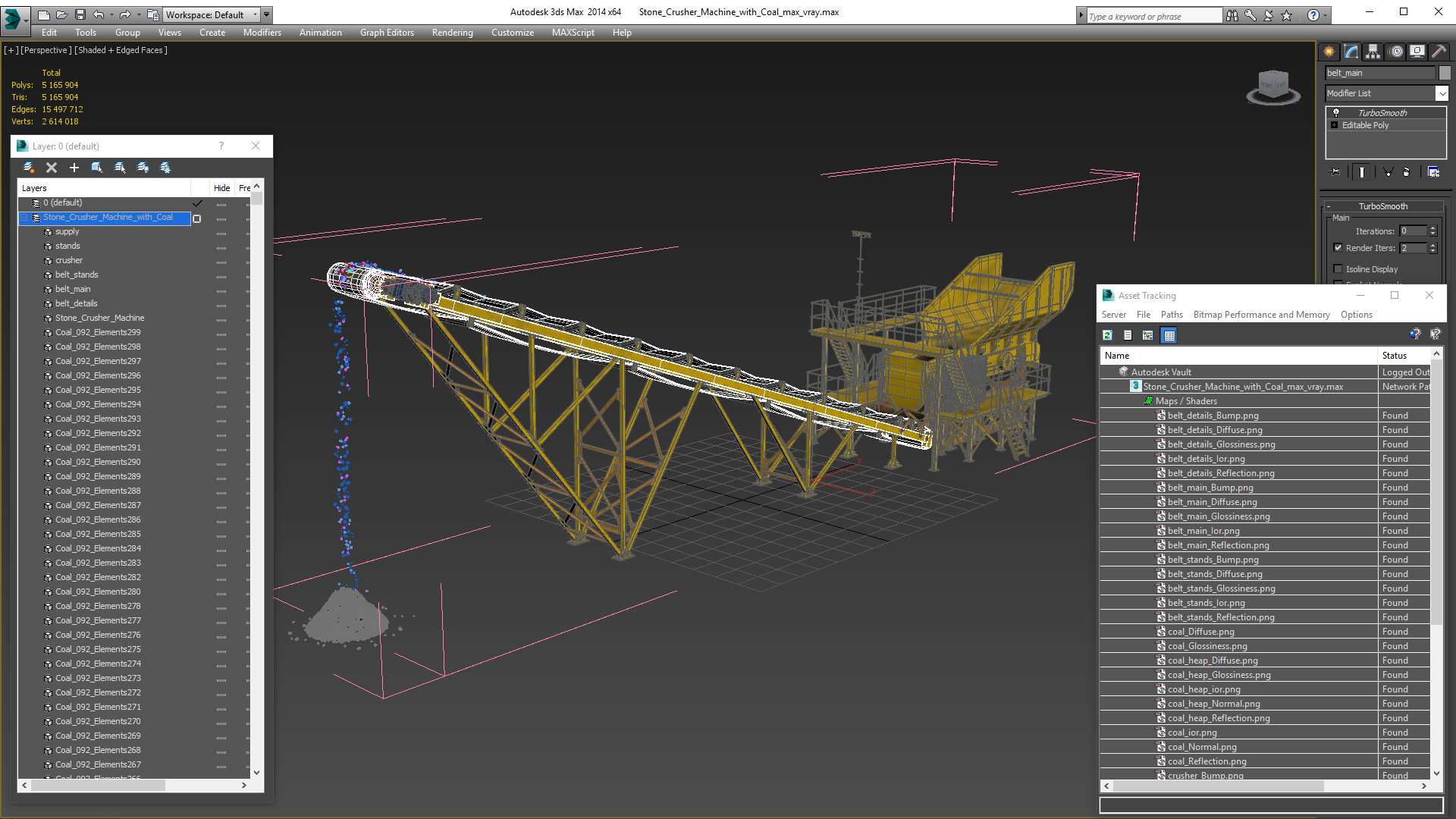1456x819 pixels.
Task: Enable the Isoline Display checkbox
Action: 1338,269
